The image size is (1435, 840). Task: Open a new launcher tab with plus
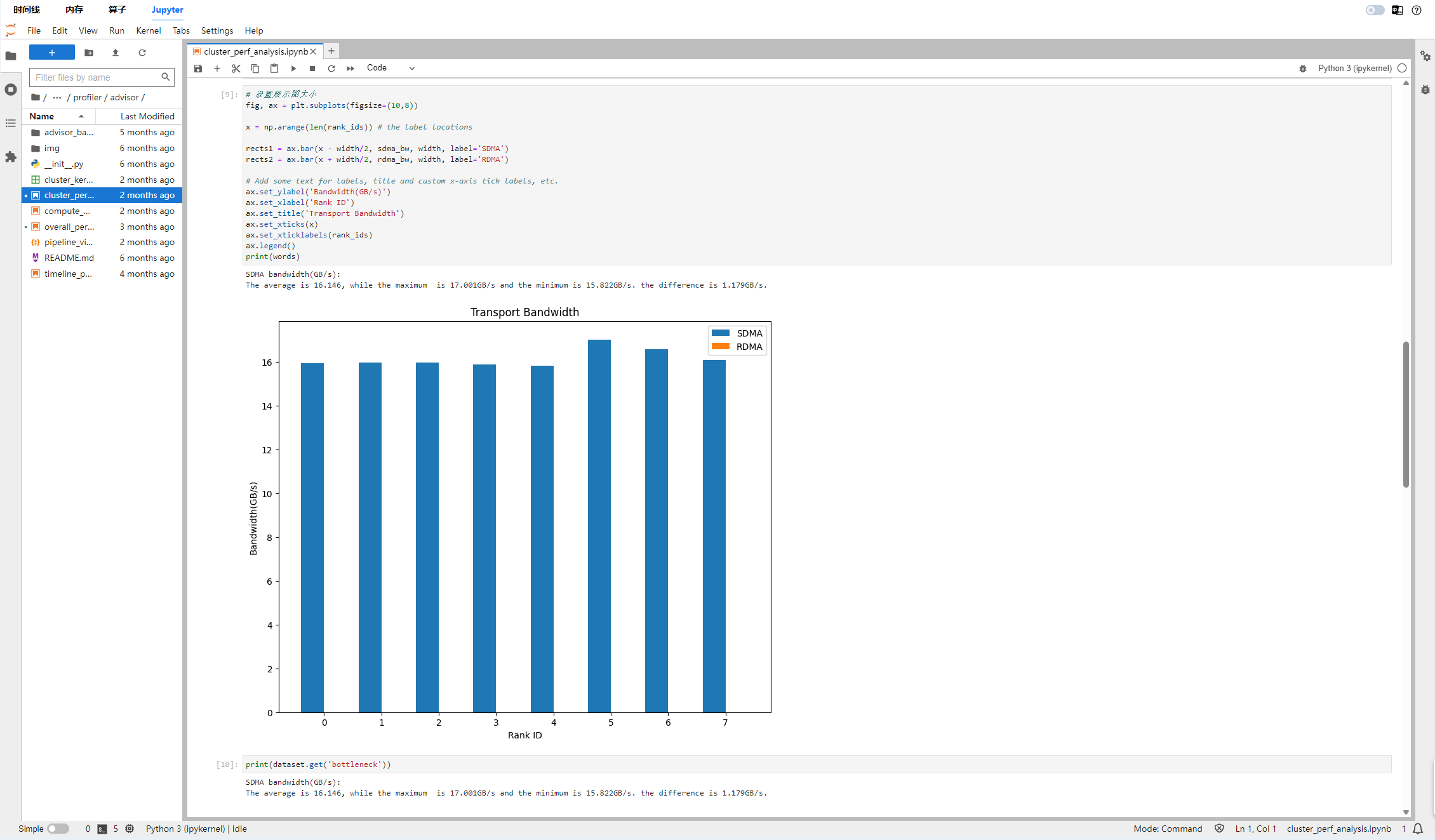[x=331, y=51]
